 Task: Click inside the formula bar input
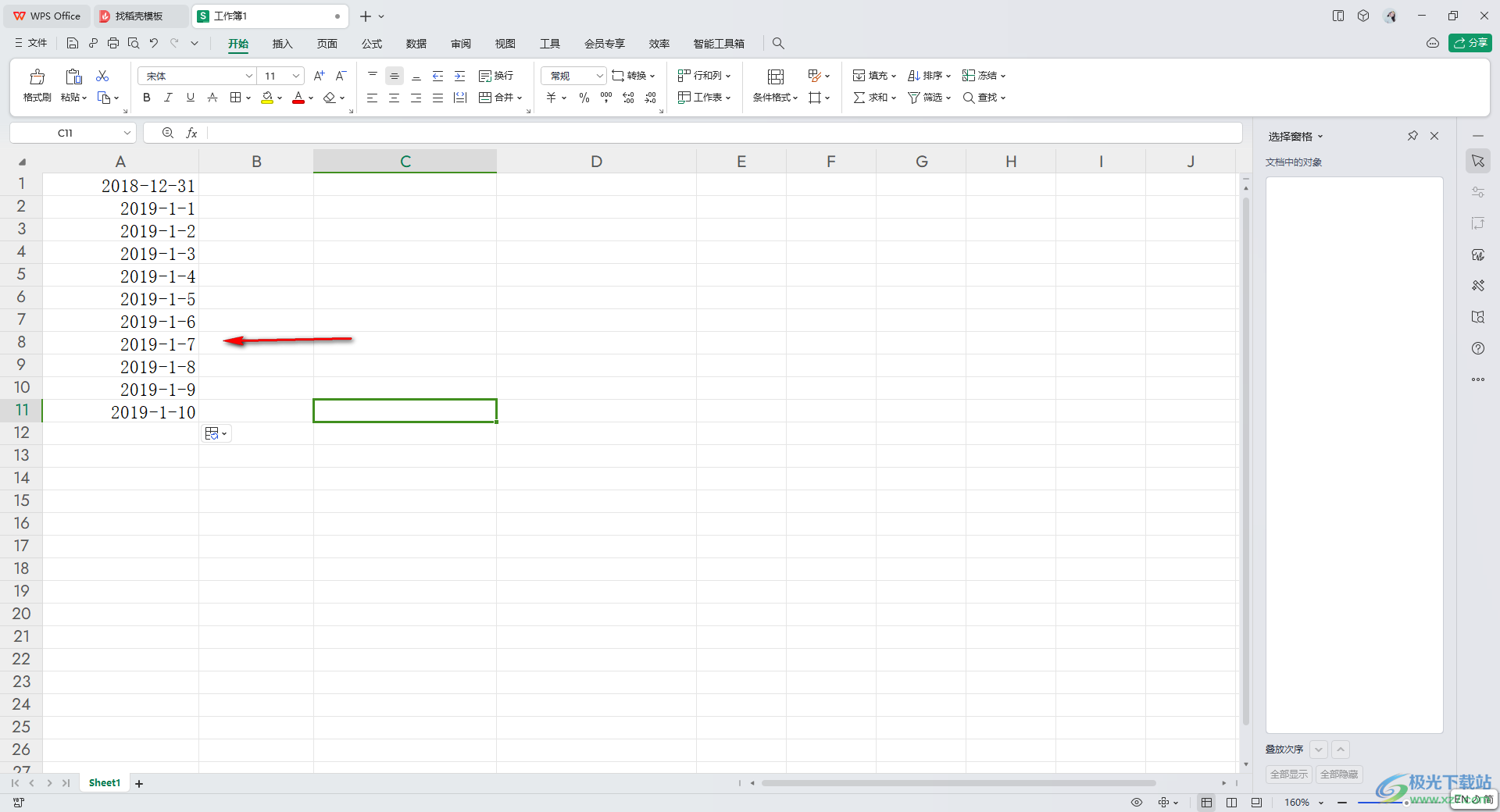723,133
